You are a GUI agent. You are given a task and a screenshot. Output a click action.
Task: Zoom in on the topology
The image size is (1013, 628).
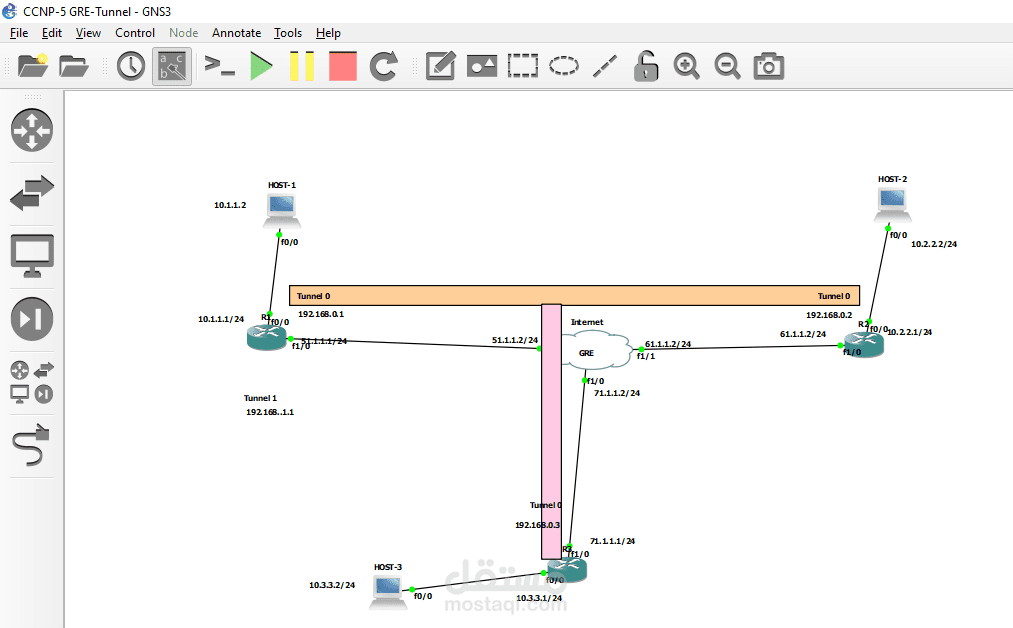pyautogui.click(x=686, y=66)
